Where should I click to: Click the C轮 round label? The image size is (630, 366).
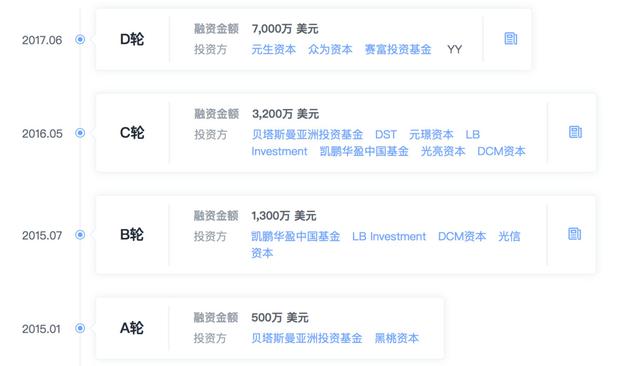pos(132,133)
